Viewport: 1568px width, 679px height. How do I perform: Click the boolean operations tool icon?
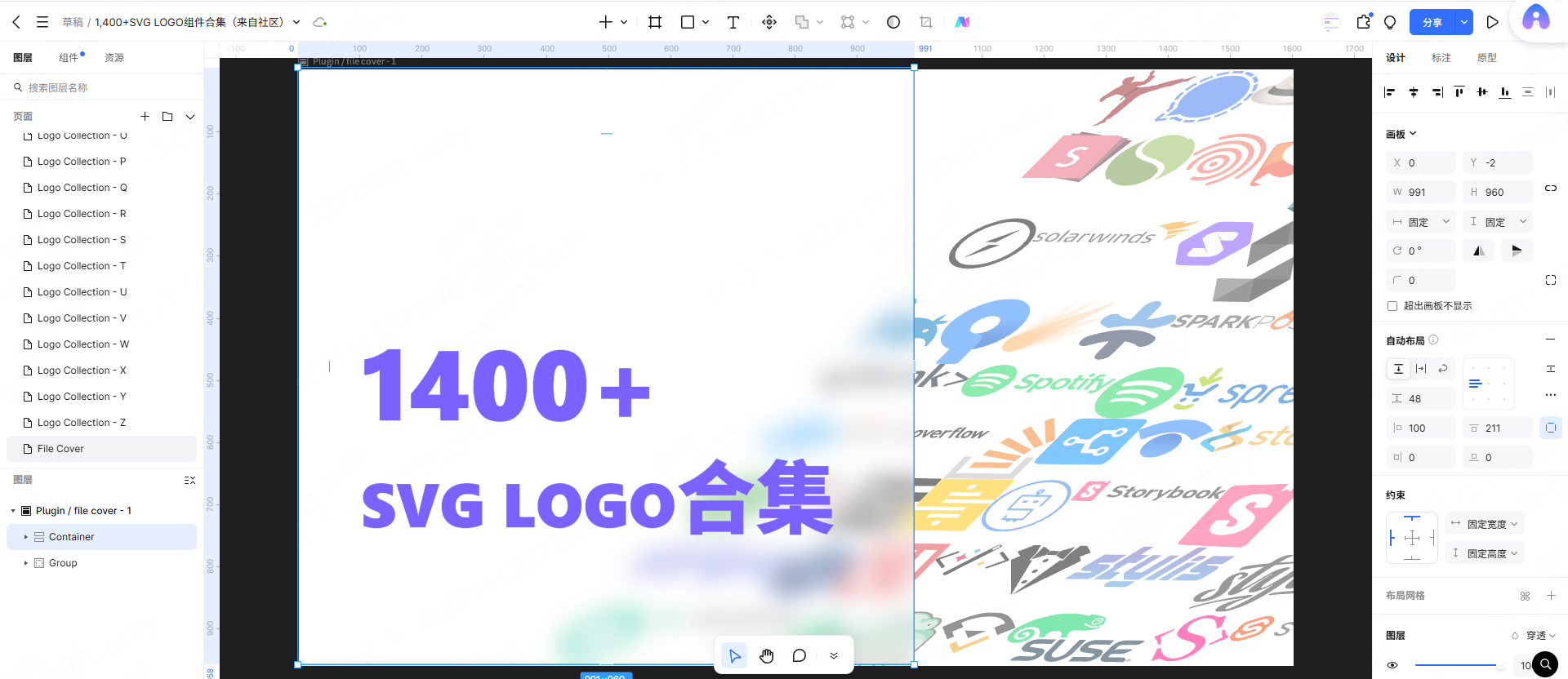point(802,22)
